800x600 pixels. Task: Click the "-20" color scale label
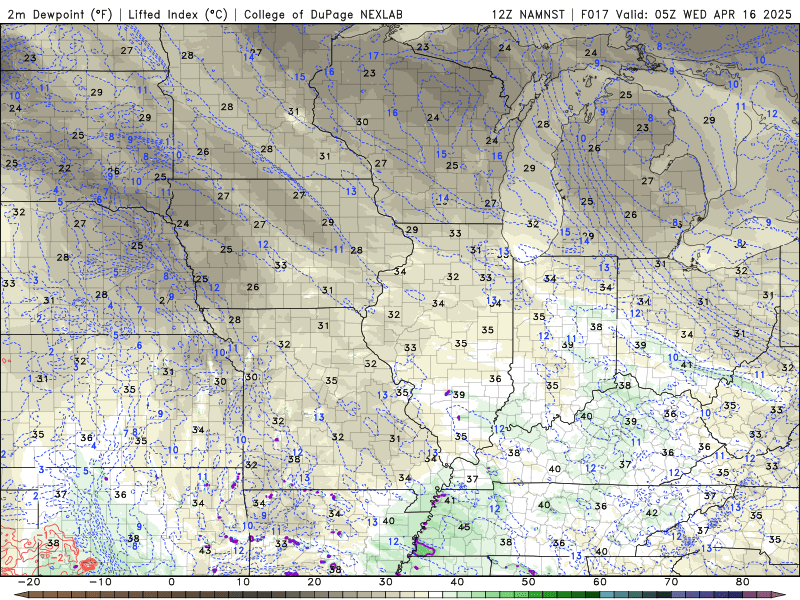pos(29,582)
